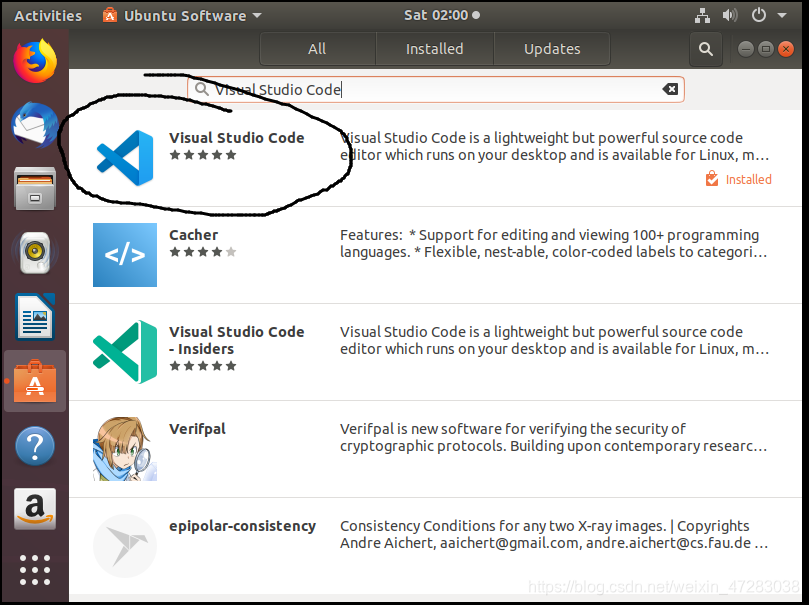Click the Visual Studio Code blue logo
Screen dimensions: 809x605
pyautogui.click(x=125, y=158)
